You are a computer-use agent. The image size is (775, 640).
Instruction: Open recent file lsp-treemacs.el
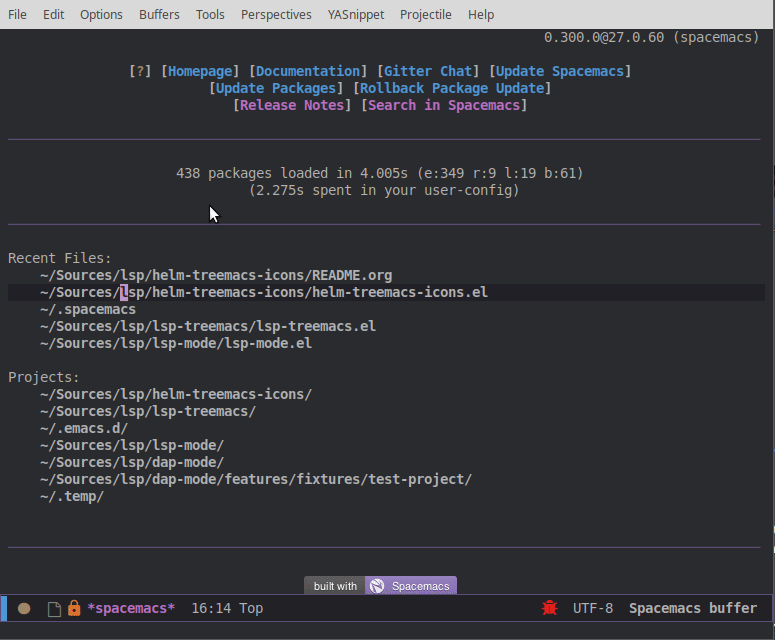[x=208, y=326]
